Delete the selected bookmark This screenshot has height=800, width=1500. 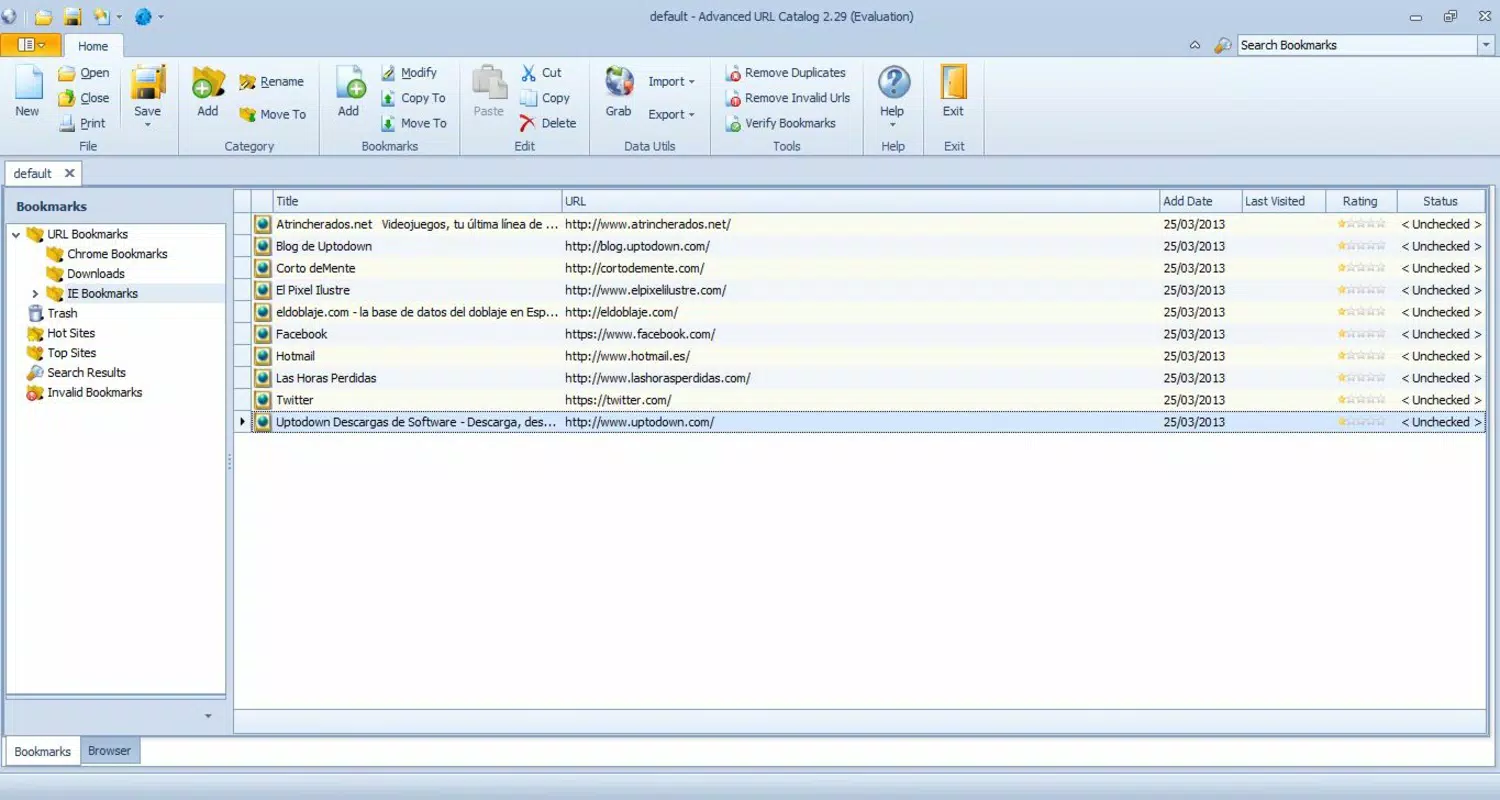[x=548, y=123]
